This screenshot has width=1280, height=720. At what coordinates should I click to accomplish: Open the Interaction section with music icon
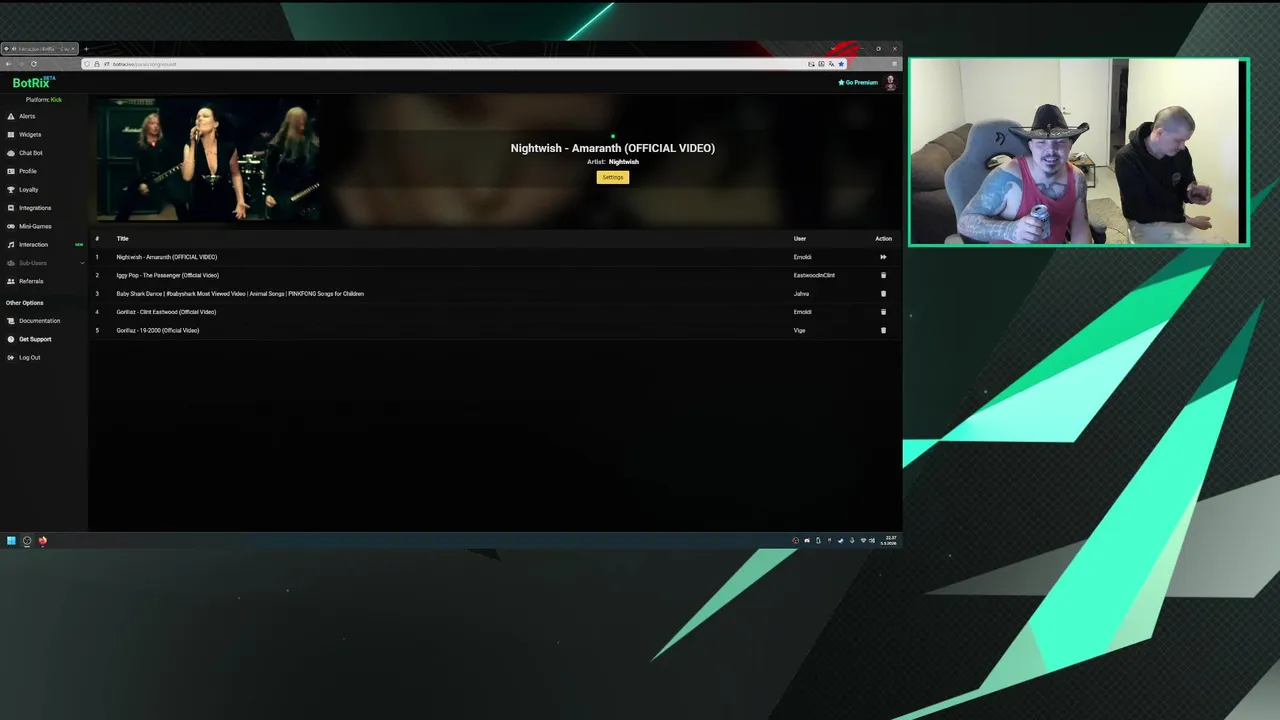(33, 244)
